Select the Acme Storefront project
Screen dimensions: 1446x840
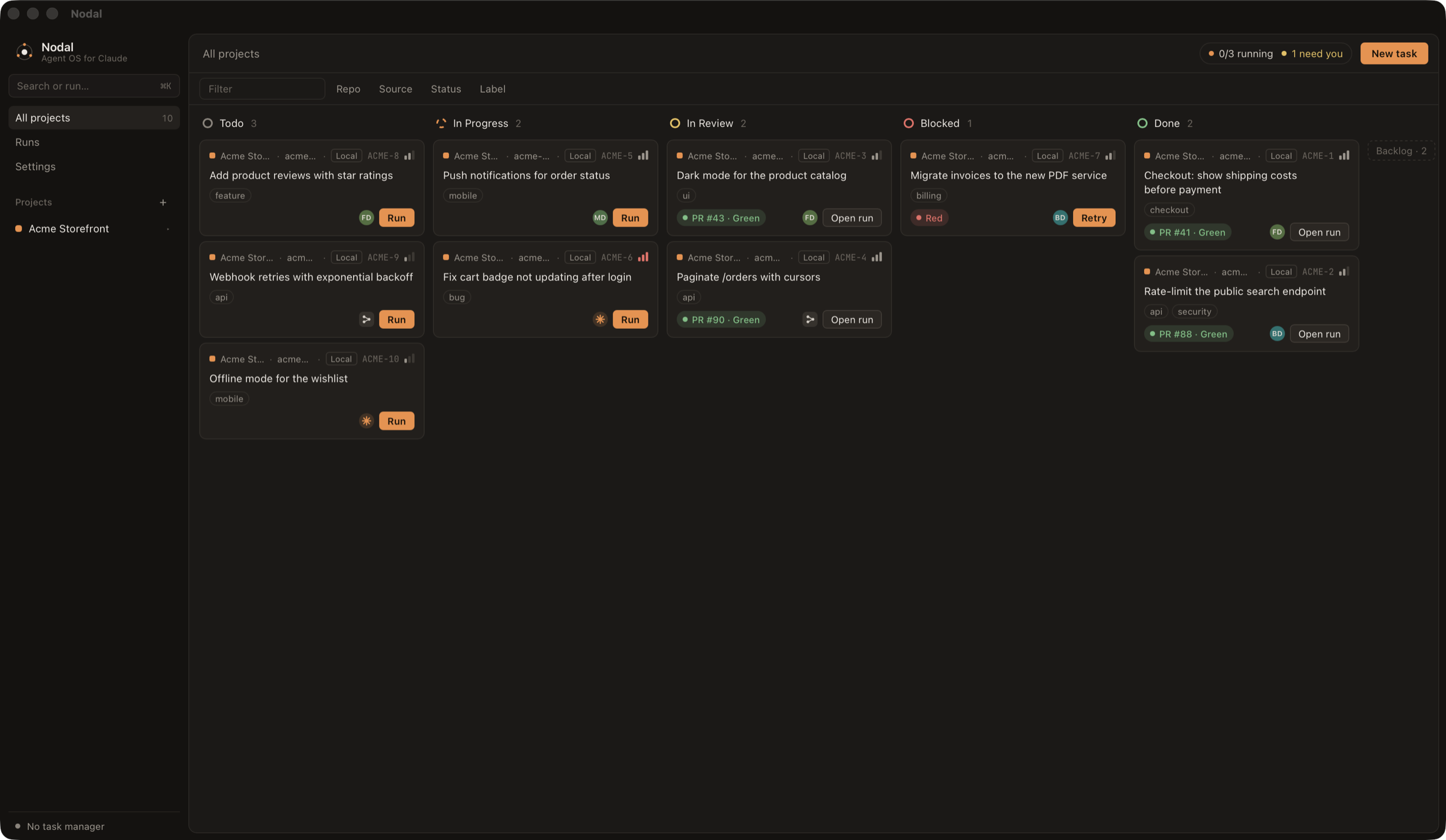(x=94, y=229)
